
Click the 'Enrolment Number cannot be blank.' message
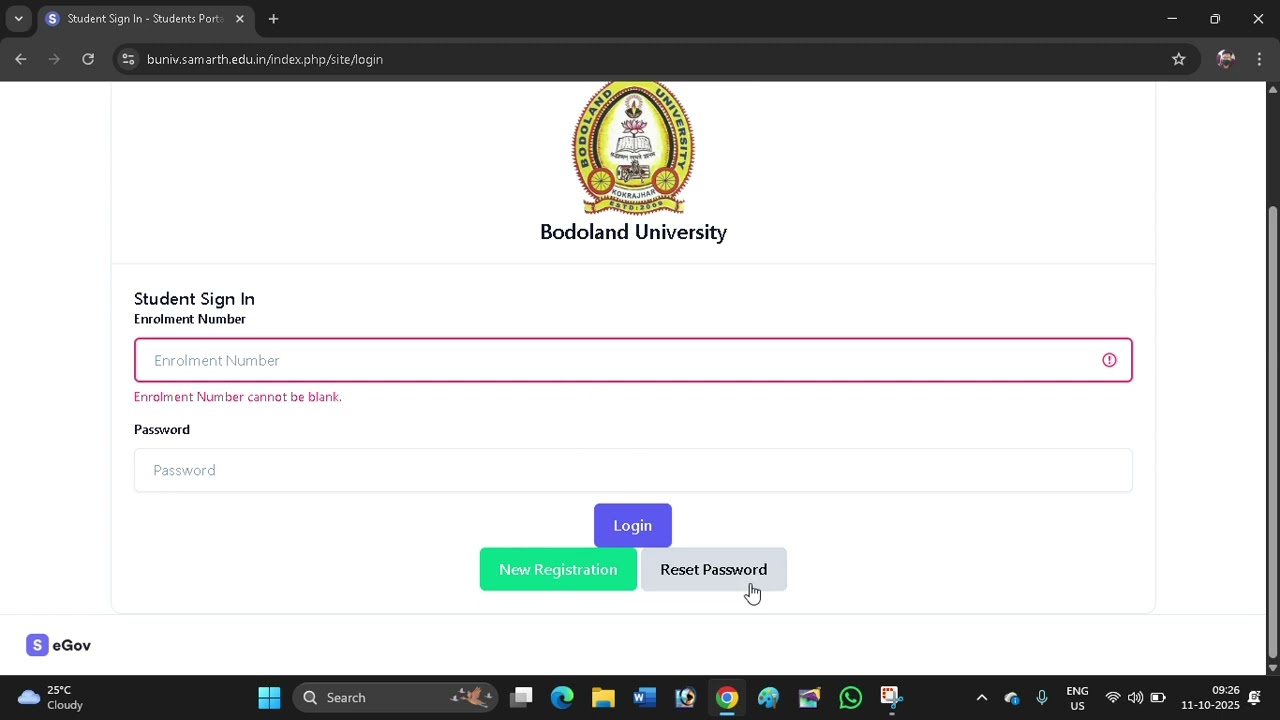tap(238, 397)
